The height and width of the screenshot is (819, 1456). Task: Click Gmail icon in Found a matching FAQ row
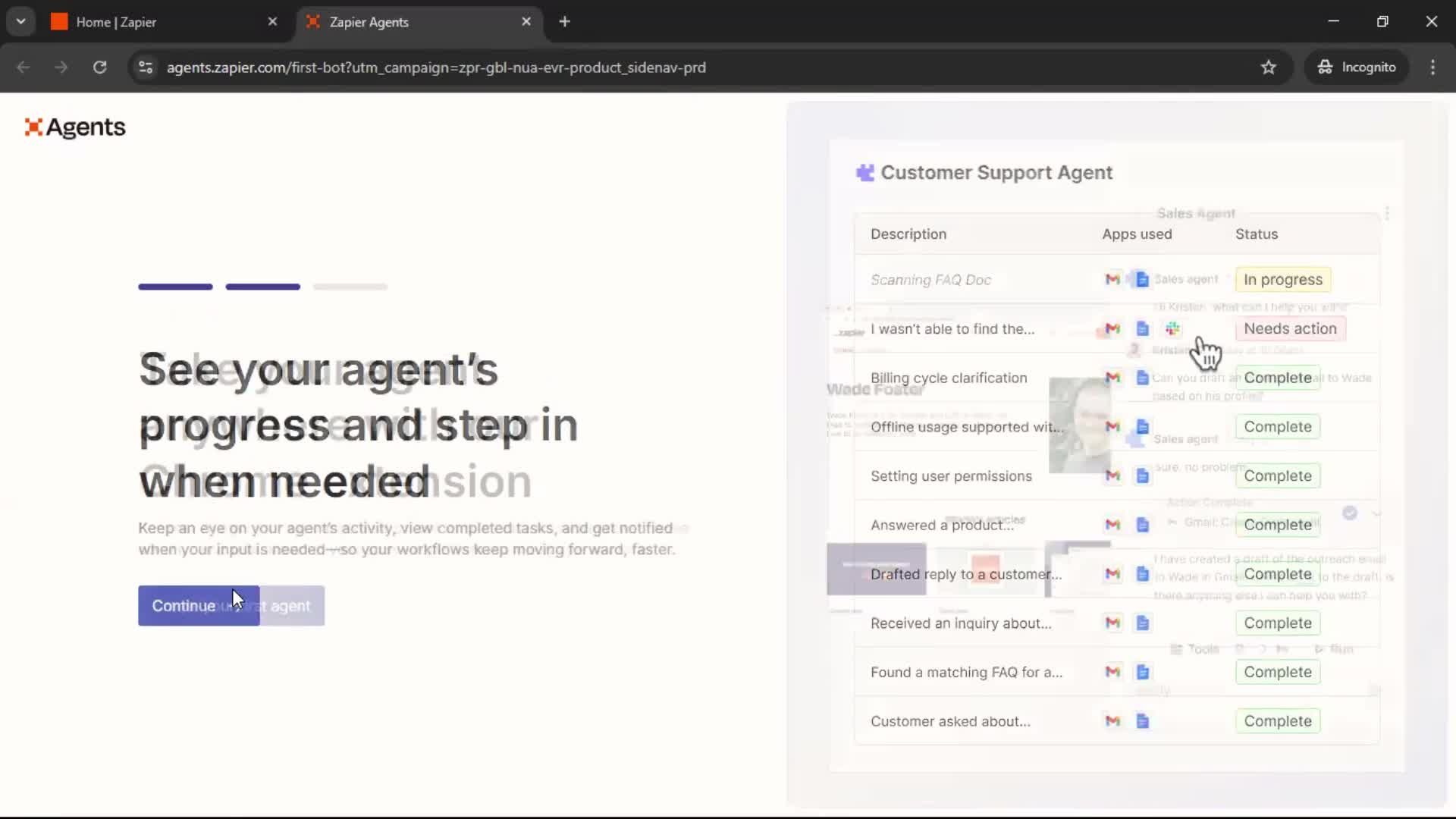(1112, 672)
